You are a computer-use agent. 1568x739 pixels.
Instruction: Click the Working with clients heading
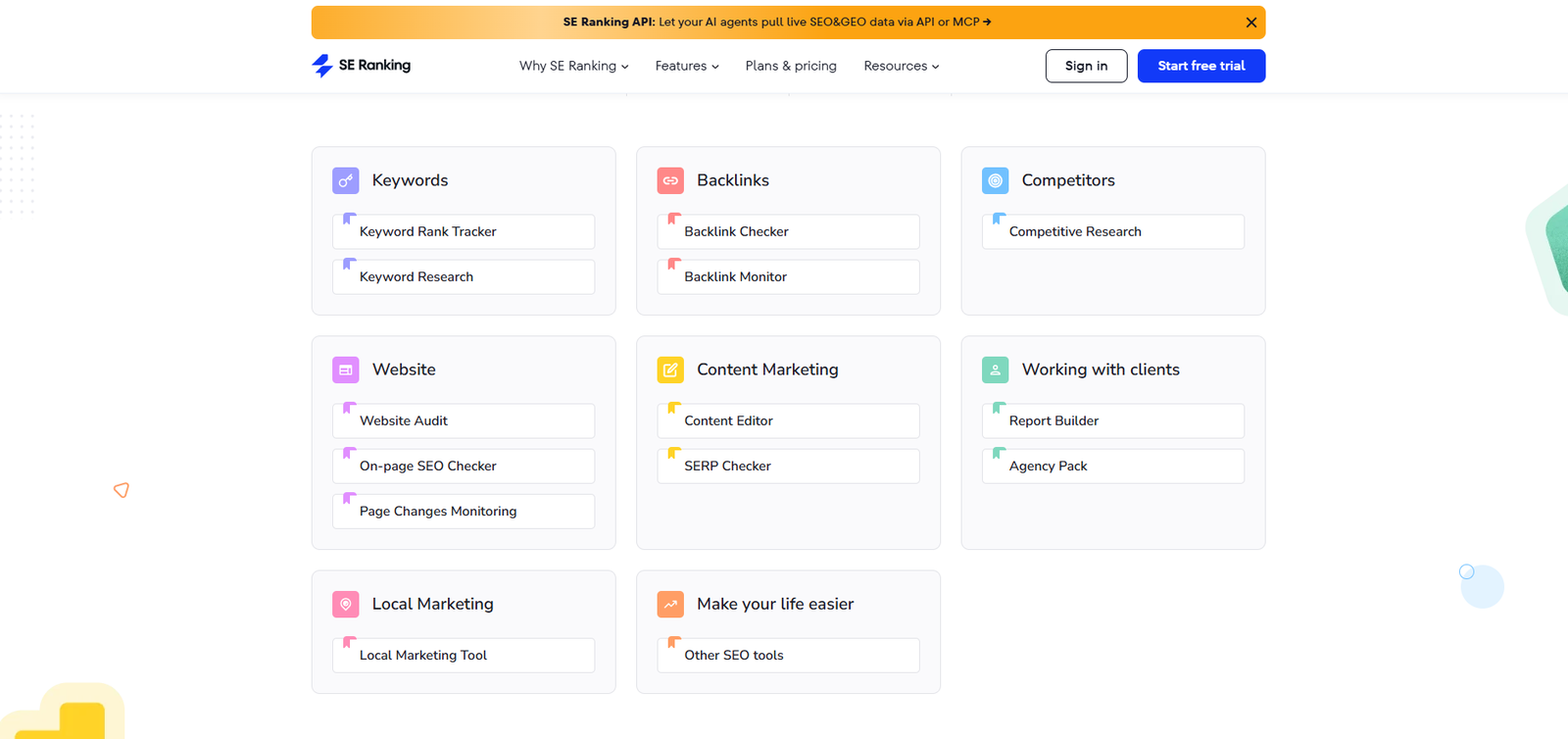(x=1101, y=369)
